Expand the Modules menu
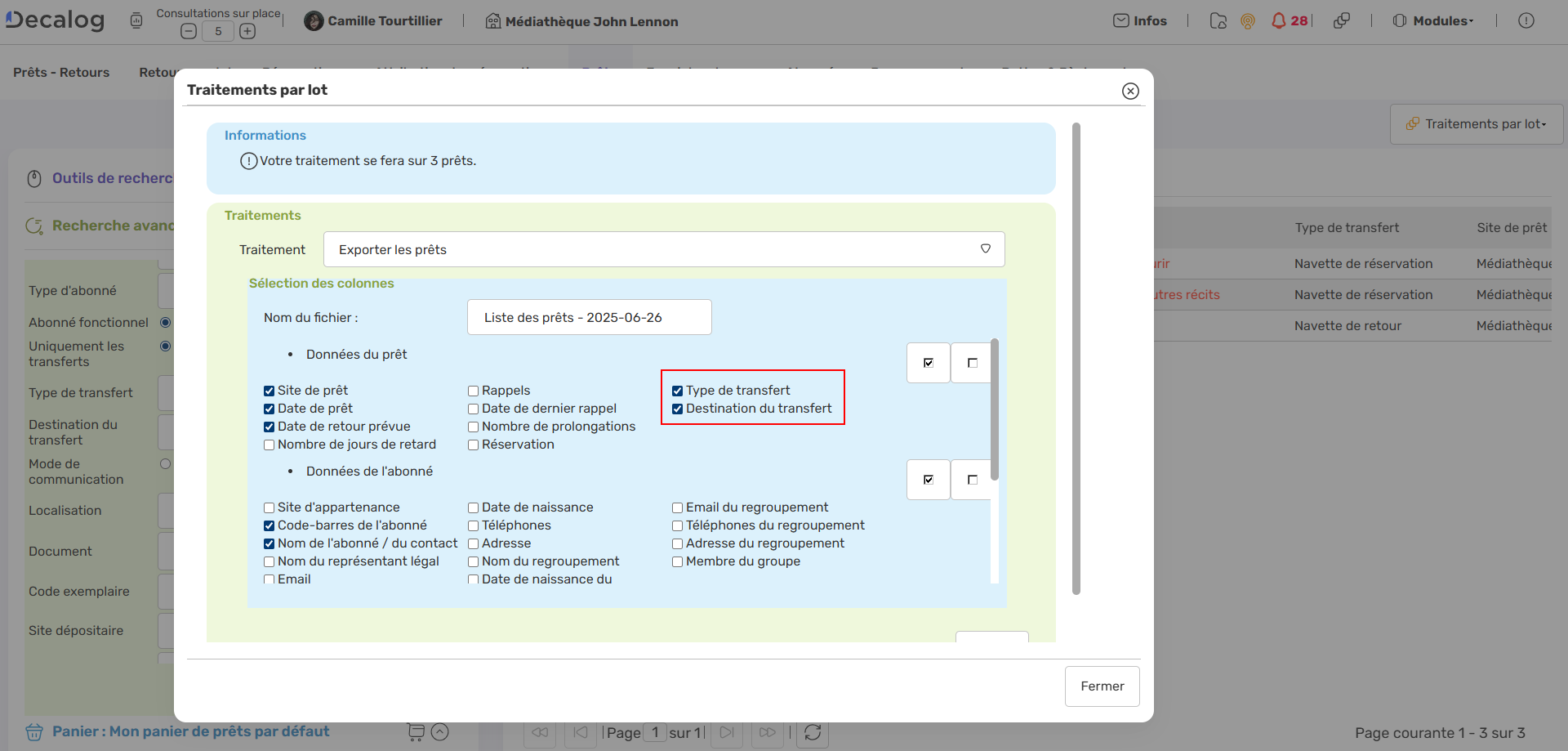 (1434, 21)
